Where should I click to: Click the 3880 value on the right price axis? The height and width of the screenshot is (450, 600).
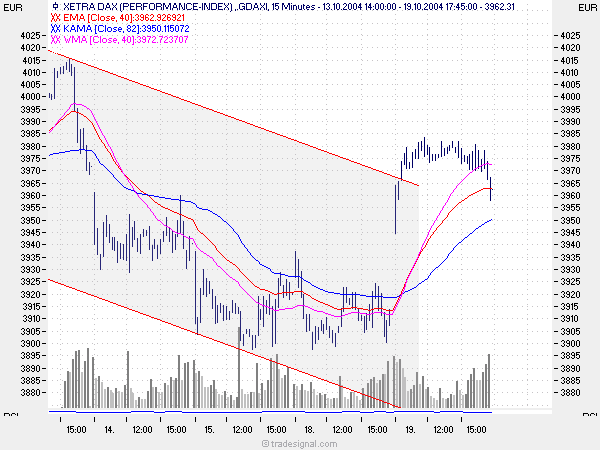570,393
